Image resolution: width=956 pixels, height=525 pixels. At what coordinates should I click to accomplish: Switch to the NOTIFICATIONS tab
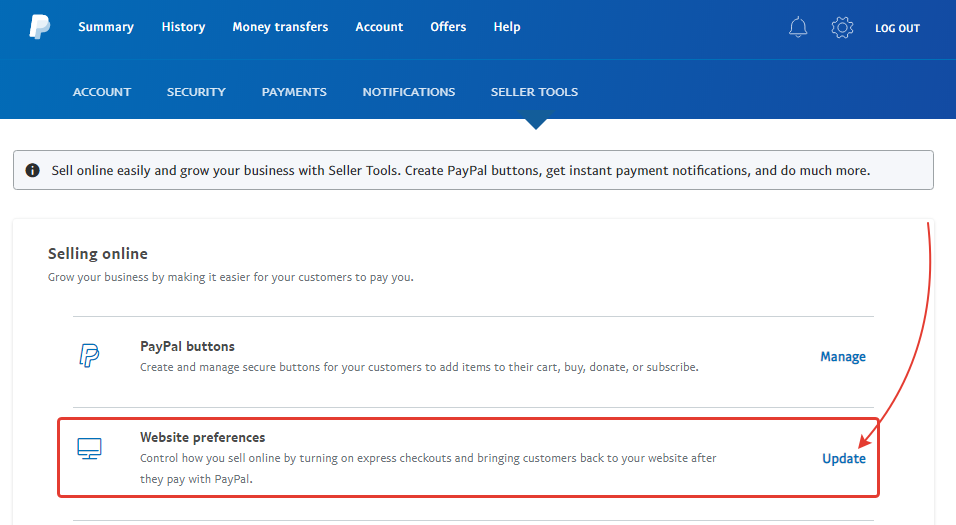click(409, 92)
